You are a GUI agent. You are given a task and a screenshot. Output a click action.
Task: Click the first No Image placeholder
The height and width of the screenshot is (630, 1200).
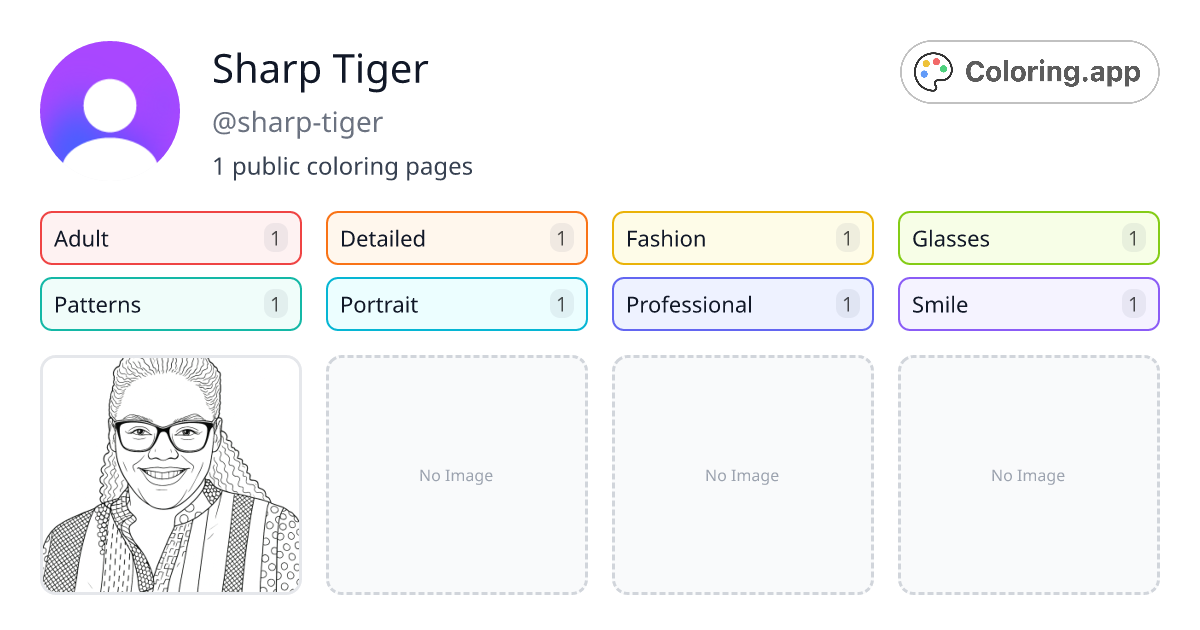[x=456, y=475]
